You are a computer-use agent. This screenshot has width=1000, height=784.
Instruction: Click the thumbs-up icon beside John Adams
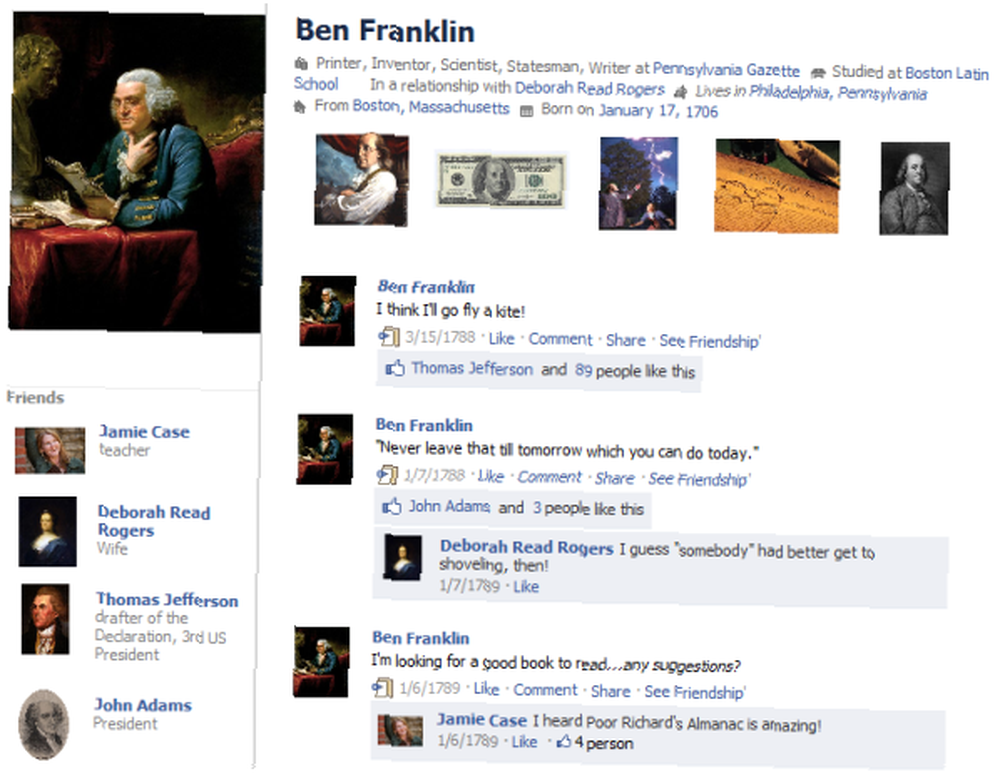[392, 507]
